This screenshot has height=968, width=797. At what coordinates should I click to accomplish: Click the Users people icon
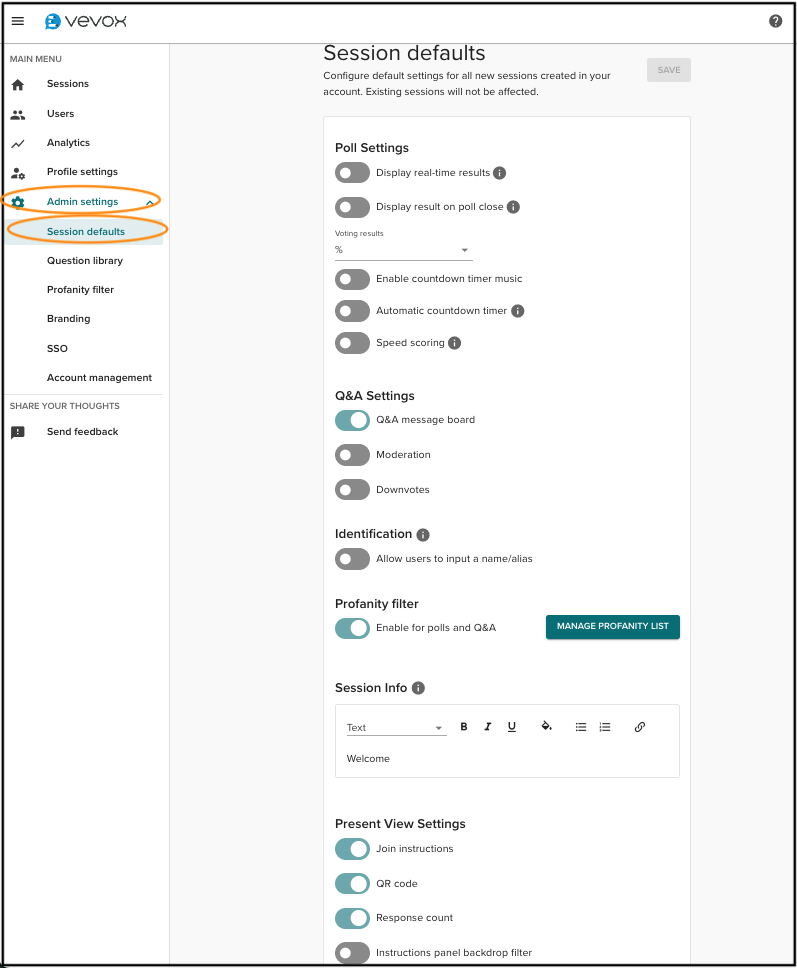18,114
